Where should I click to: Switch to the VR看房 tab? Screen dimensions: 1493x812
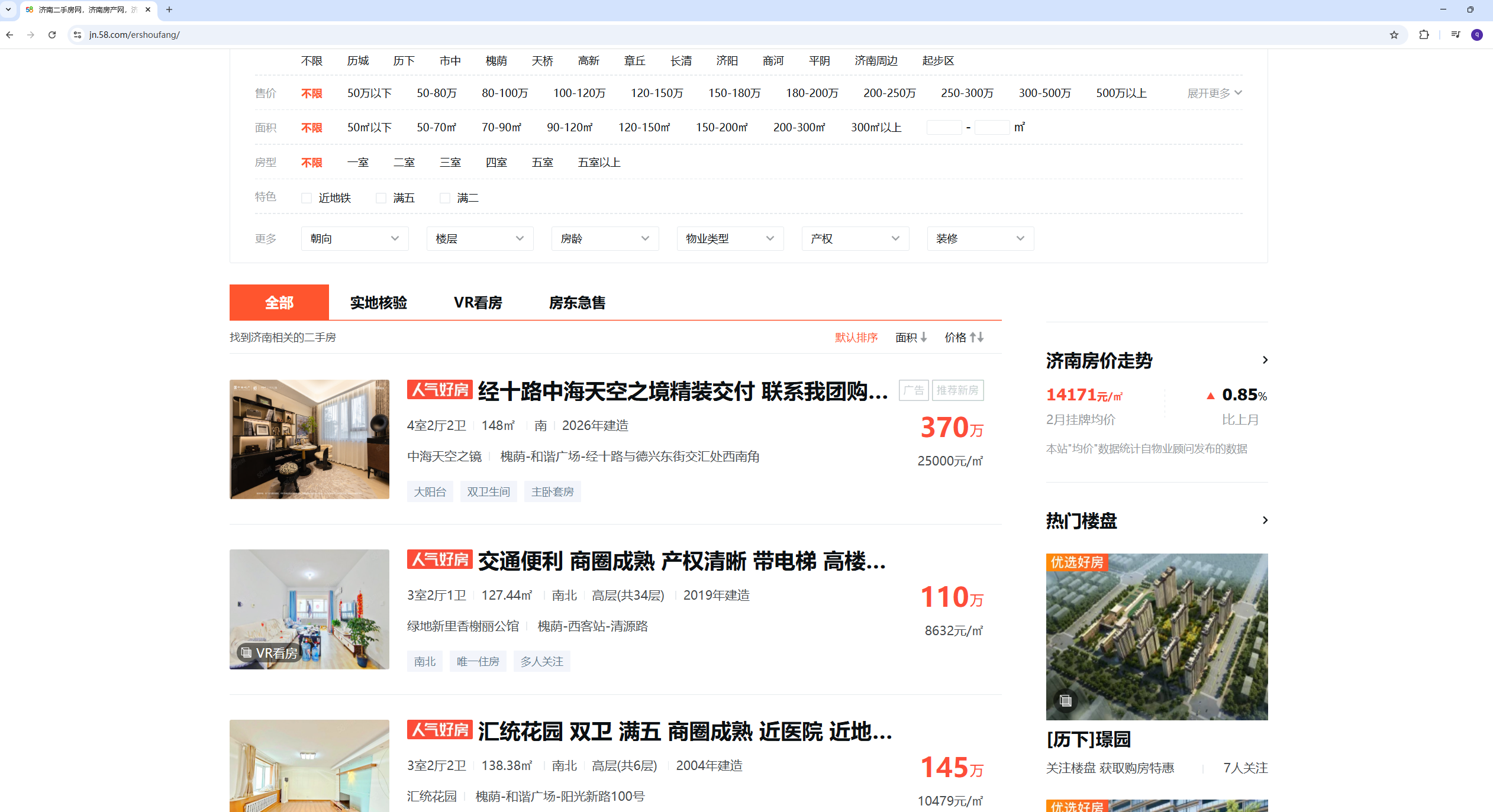478,303
